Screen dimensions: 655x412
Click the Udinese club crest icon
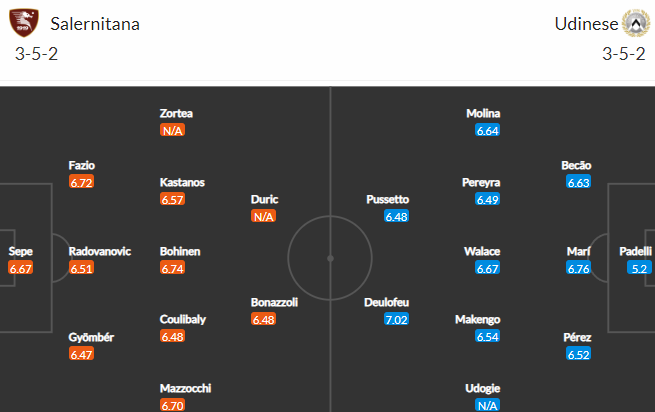click(636, 23)
